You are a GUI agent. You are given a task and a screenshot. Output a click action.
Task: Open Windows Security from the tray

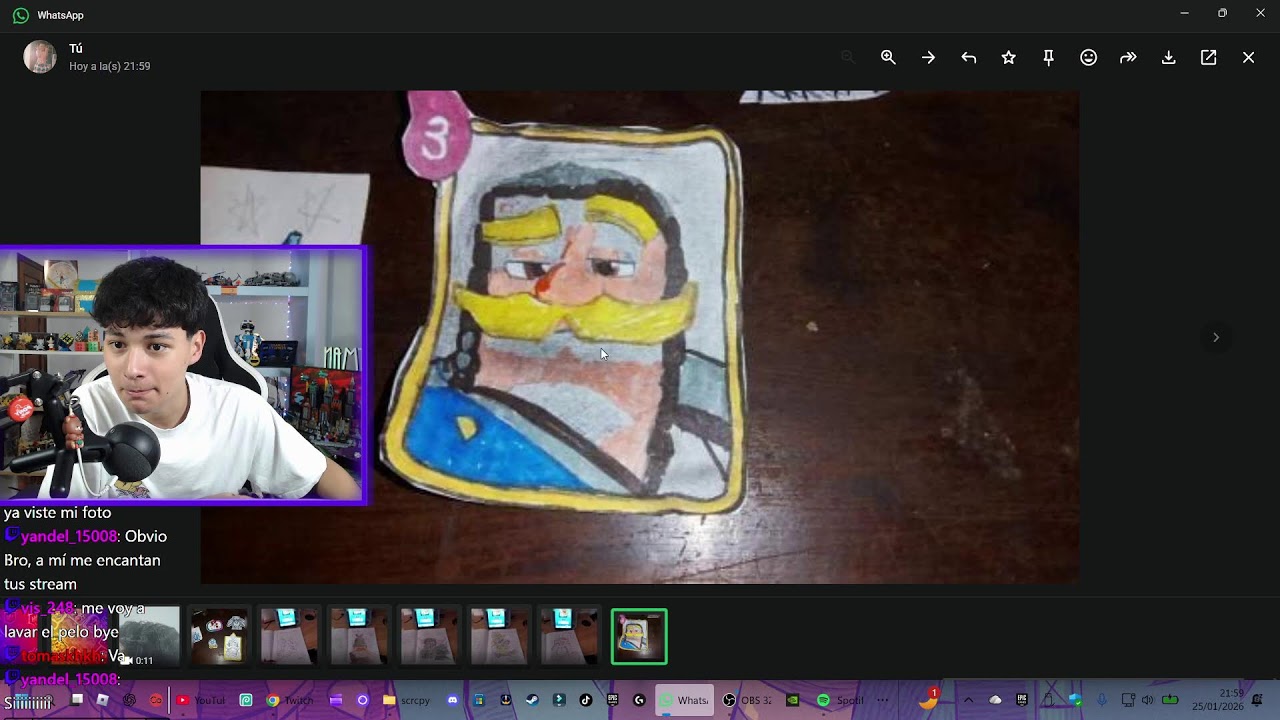pos(1074,700)
